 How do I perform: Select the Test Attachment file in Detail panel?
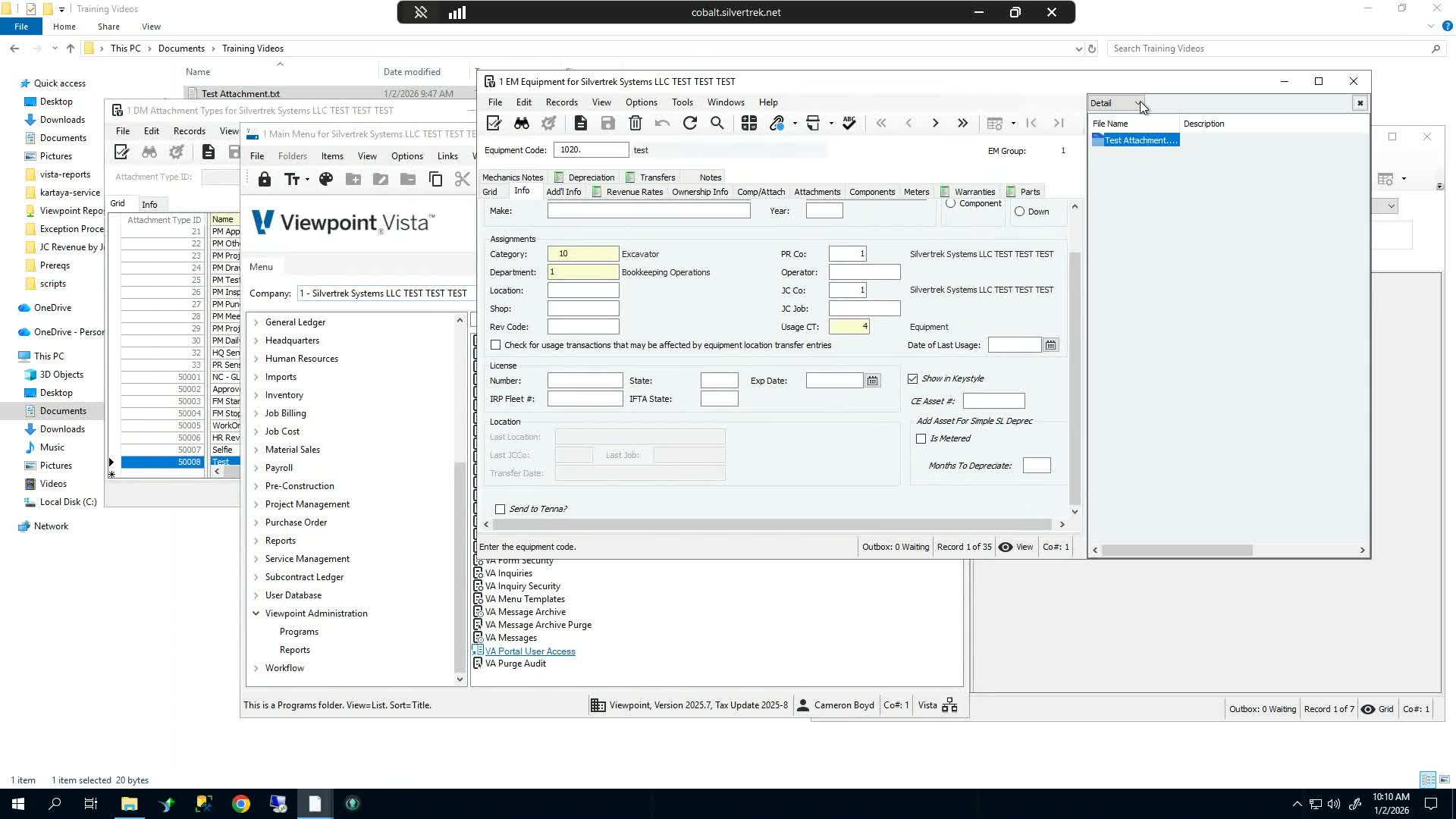pyautogui.click(x=1135, y=140)
